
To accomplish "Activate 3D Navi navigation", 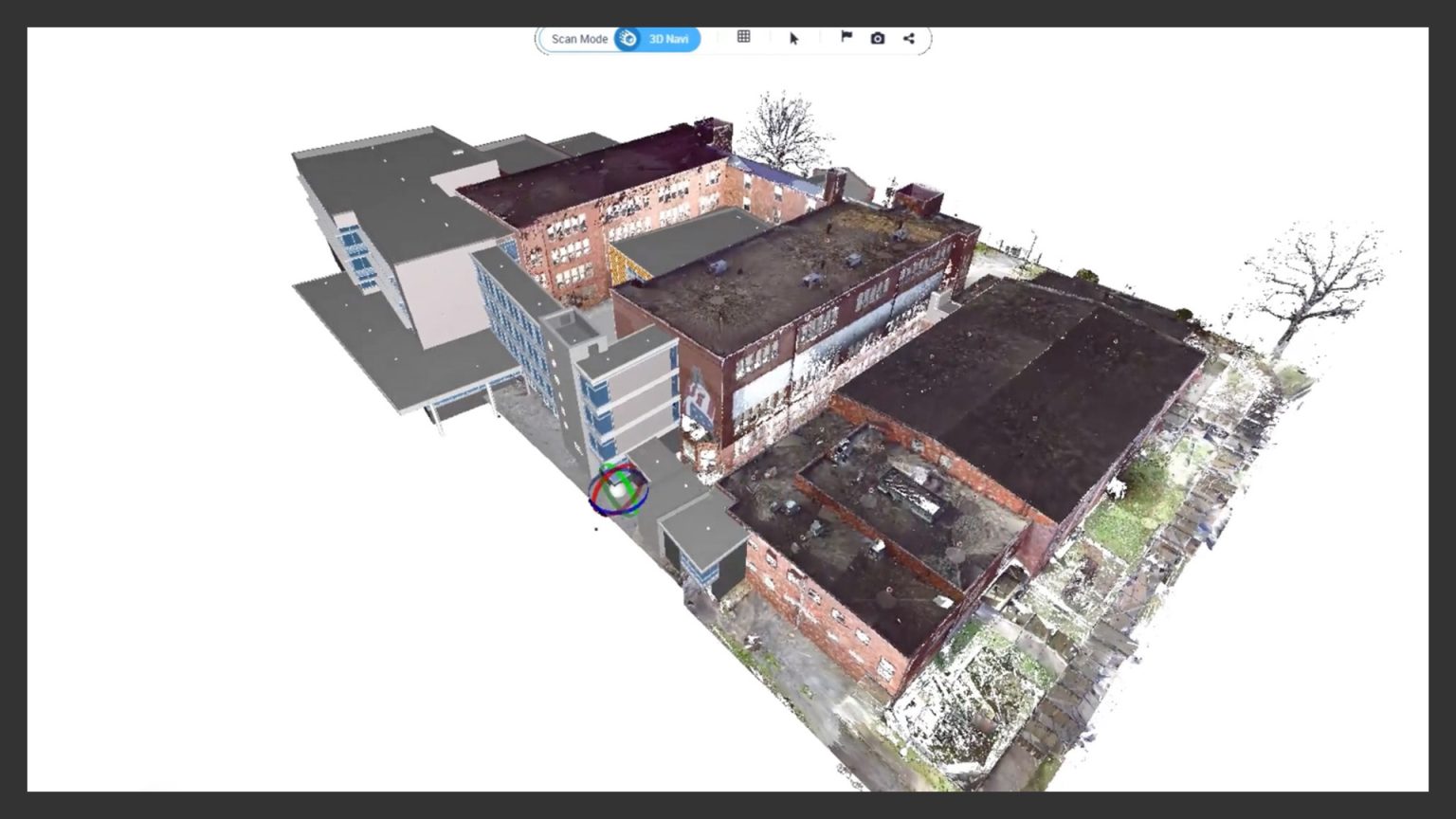I will (668, 39).
